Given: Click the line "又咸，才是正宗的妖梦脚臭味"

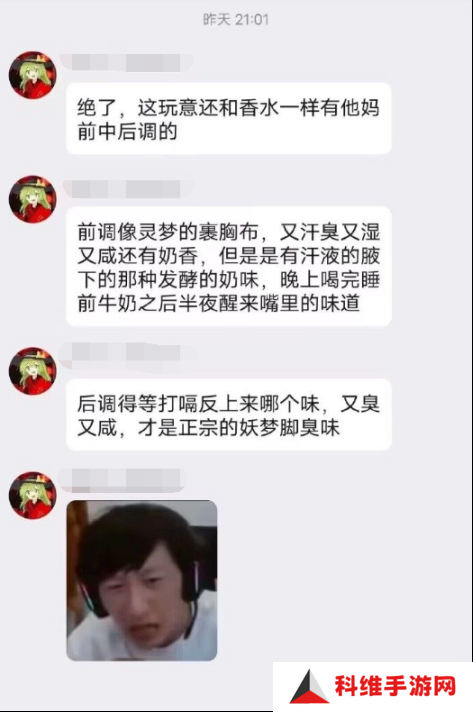Looking at the screenshot, I should click(x=208, y=428).
